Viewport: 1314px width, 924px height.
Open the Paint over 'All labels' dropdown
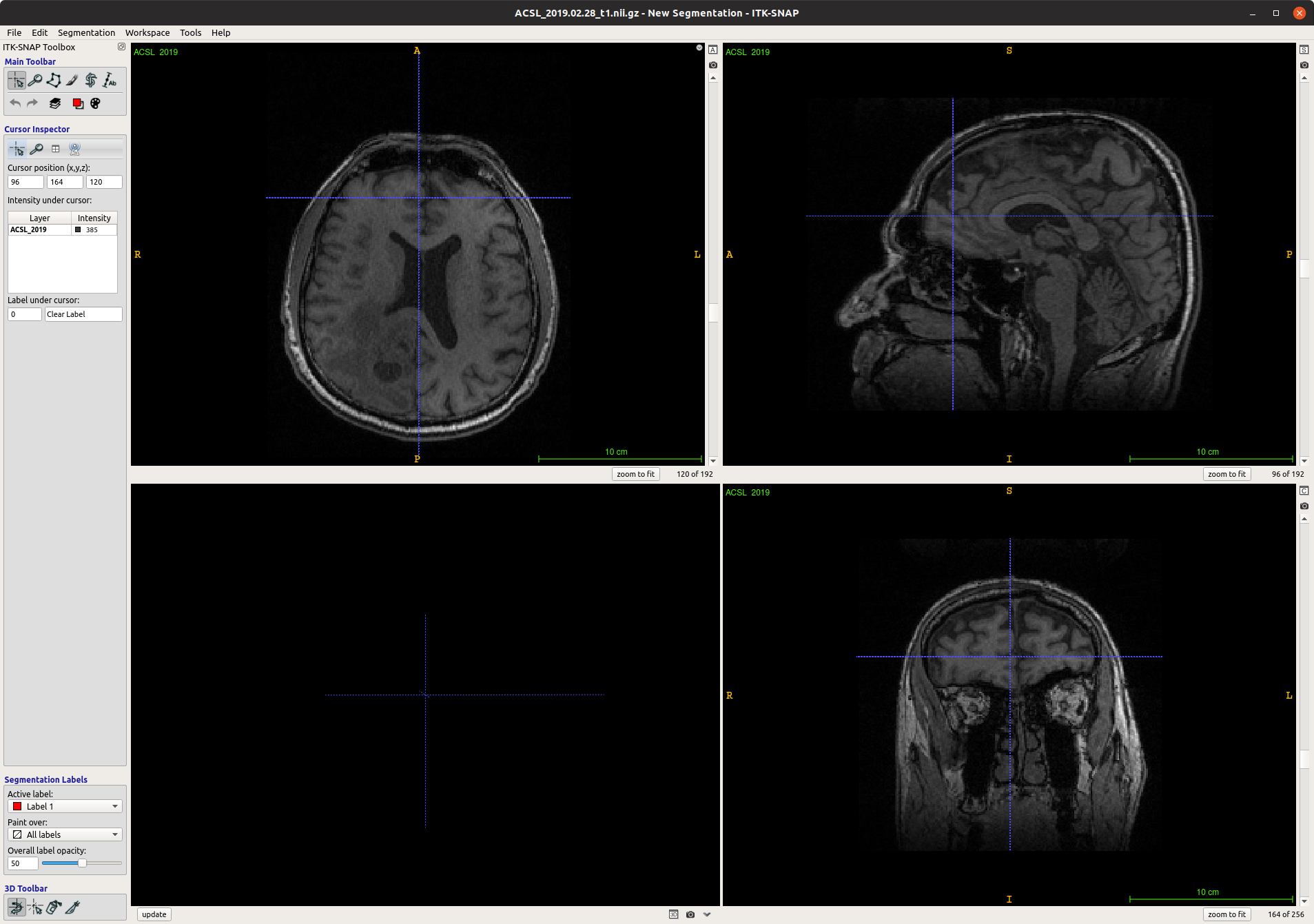(x=64, y=834)
